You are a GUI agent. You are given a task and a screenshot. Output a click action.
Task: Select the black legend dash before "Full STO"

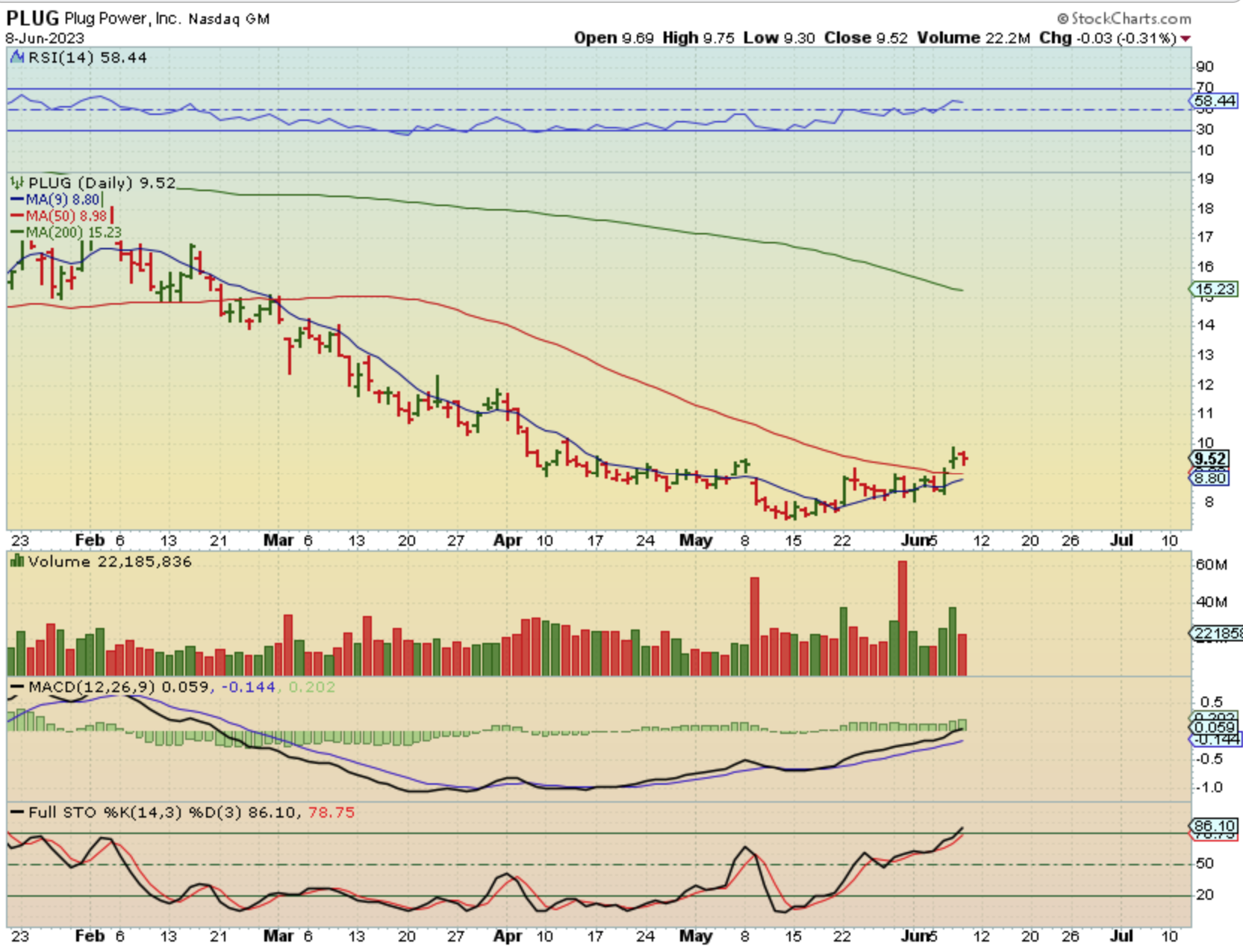point(17,812)
